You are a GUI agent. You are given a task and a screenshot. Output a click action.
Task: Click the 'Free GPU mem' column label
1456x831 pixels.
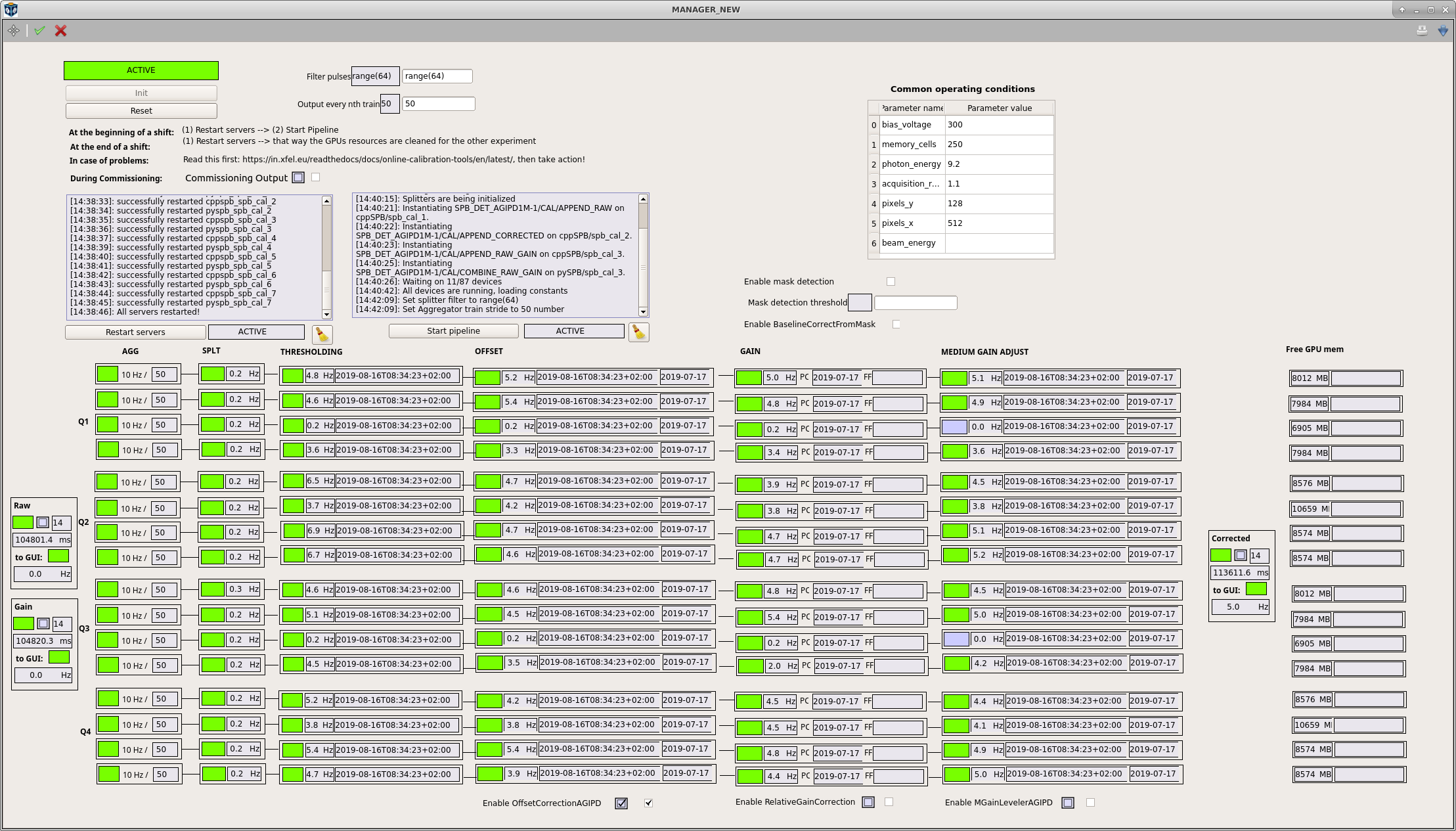coord(1314,349)
